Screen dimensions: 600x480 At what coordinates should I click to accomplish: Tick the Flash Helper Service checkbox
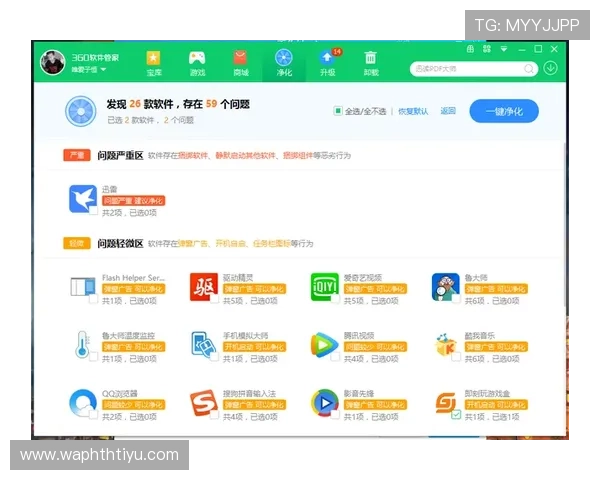[x=93, y=299]
